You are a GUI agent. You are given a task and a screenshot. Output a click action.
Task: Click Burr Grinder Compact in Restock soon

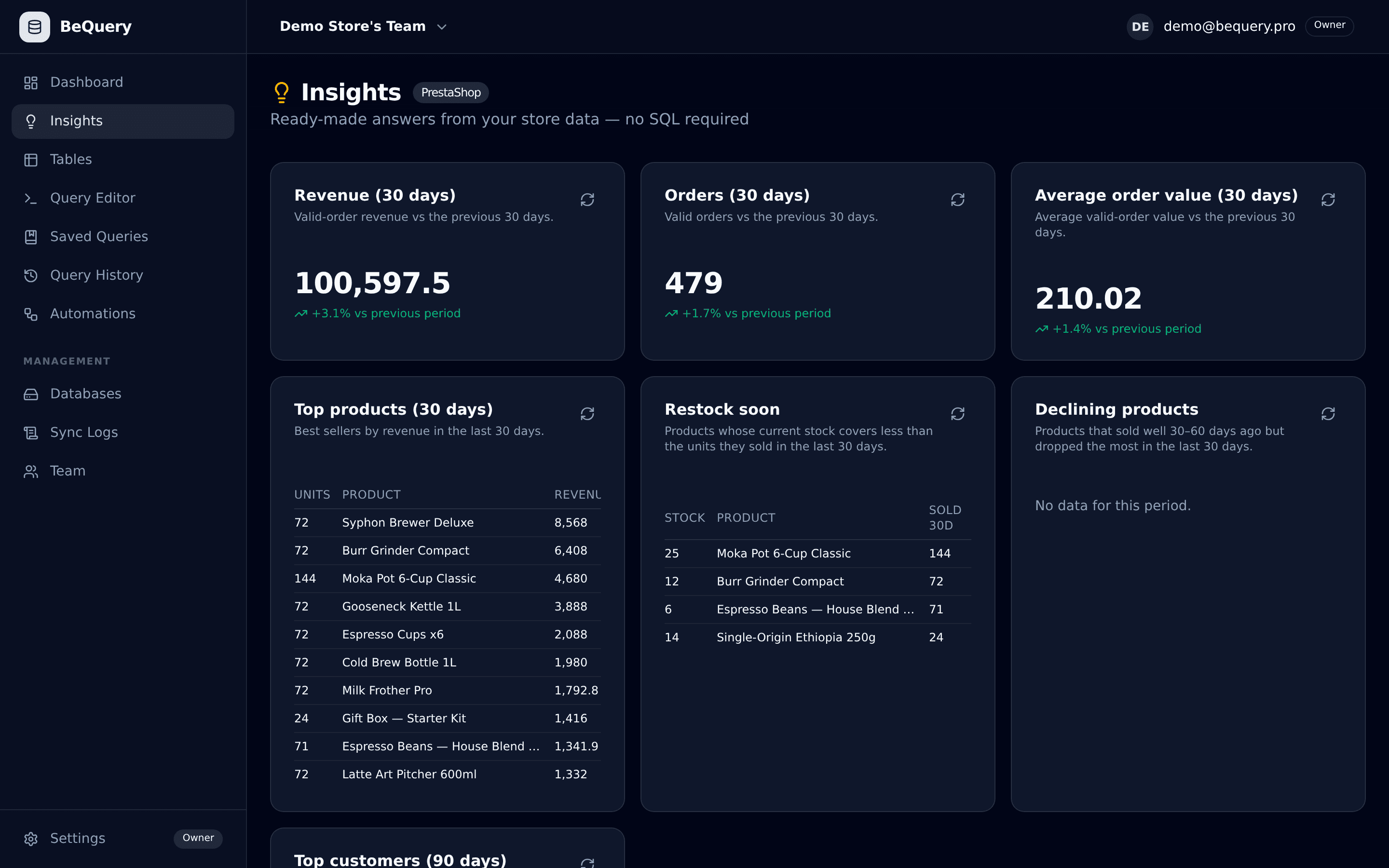click(x=817, y=582)
